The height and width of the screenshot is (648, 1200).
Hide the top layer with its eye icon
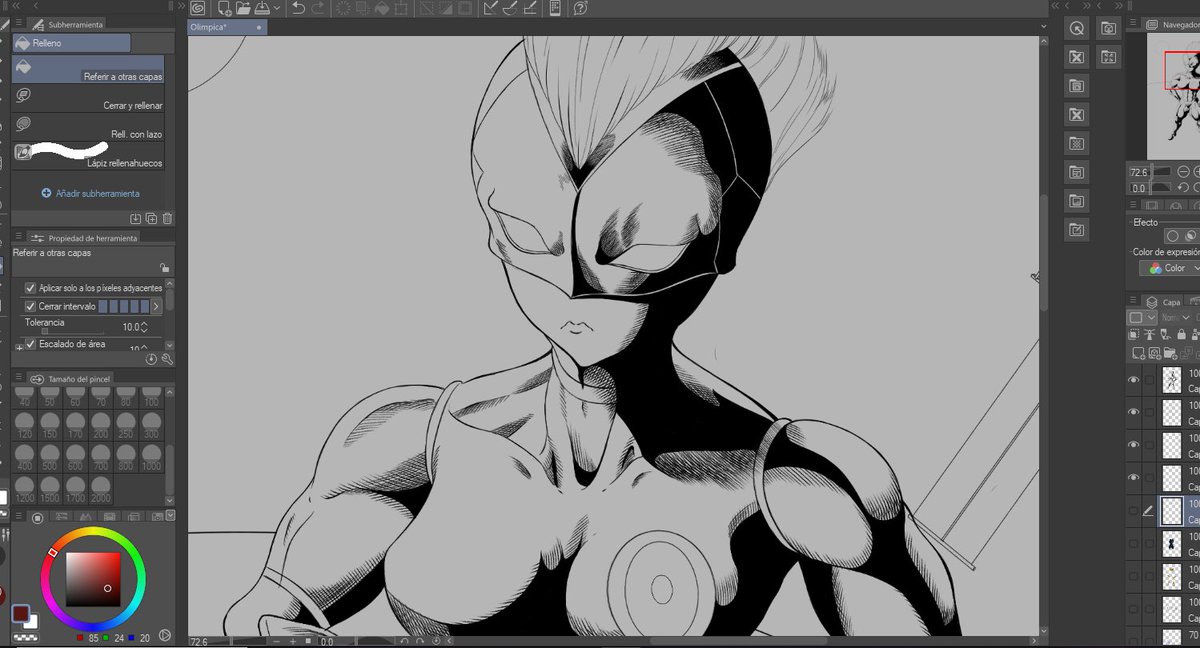point(1133,379)
